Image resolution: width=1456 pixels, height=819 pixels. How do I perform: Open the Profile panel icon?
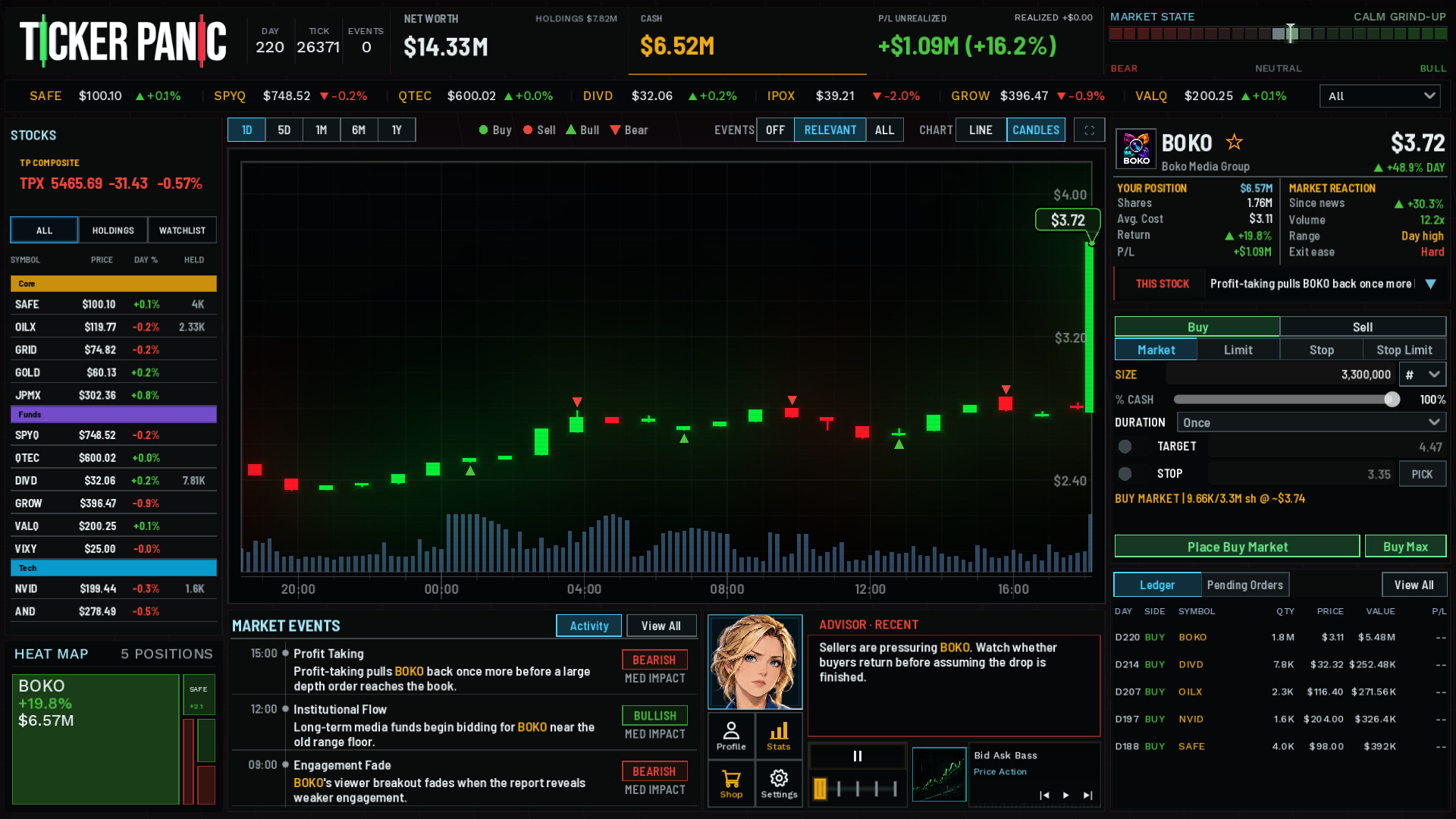pos(731,736)
